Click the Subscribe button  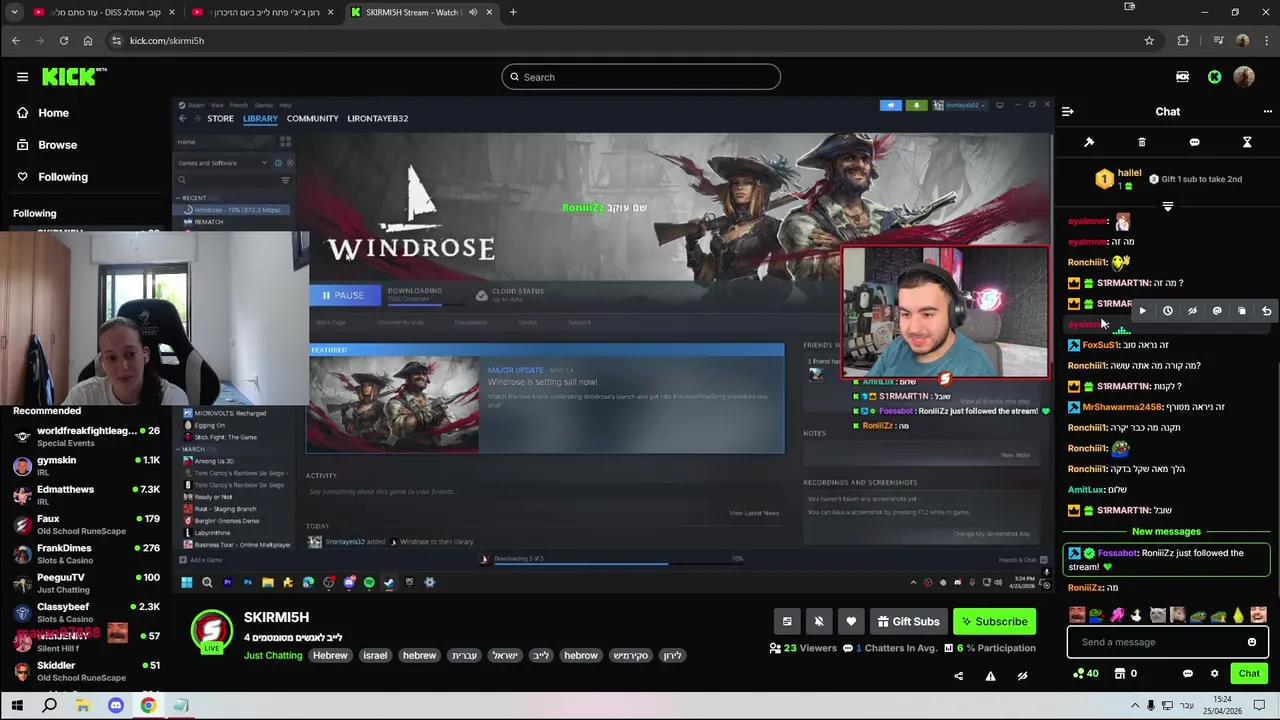coord(995,621)
